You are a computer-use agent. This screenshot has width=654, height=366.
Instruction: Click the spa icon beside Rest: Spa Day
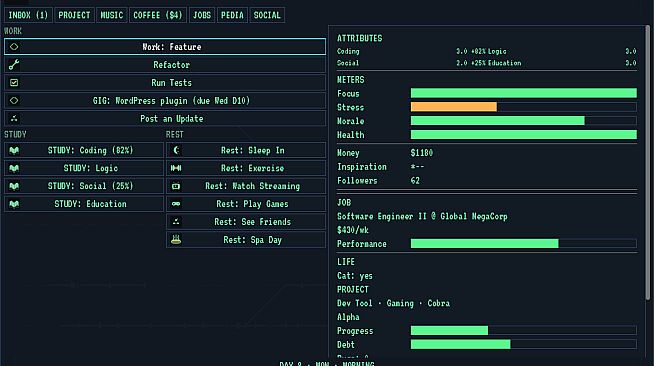176,239
